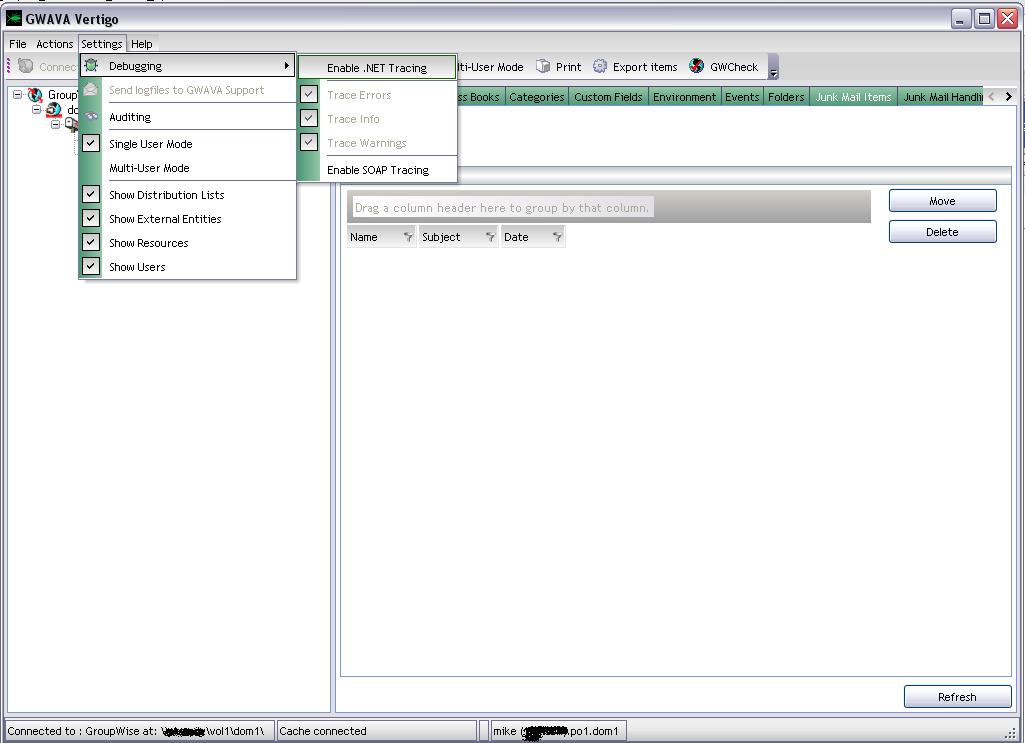
Task: Click the Auditing glasses icon
Action: [x=91, y=117]
